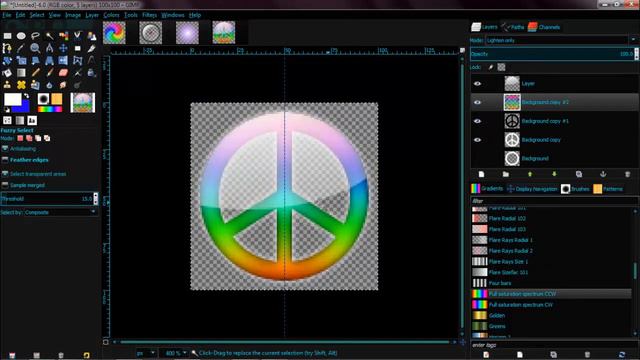The height and width of the screenshot is (360, 640).
Task: Select the Perspective tool
Action: coord(49,60)
